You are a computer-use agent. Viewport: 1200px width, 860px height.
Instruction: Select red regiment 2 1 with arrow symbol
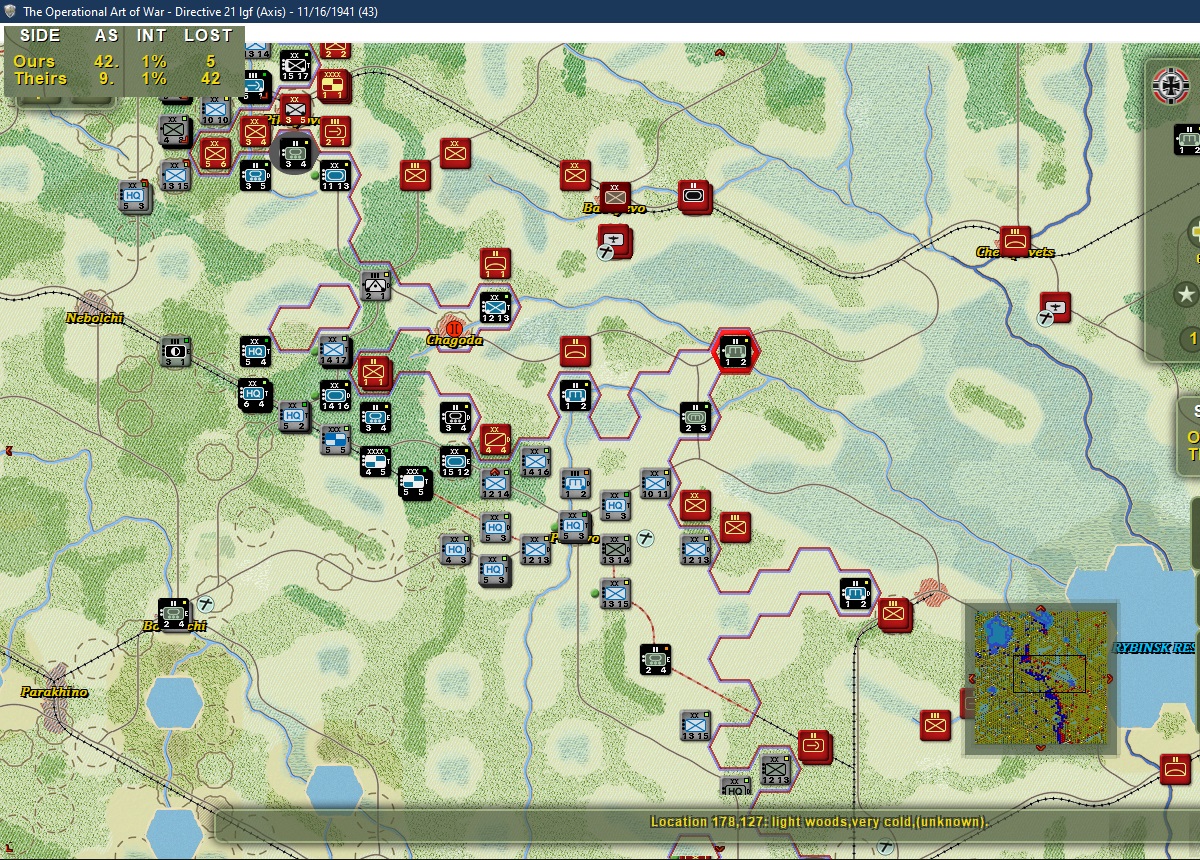335,131
